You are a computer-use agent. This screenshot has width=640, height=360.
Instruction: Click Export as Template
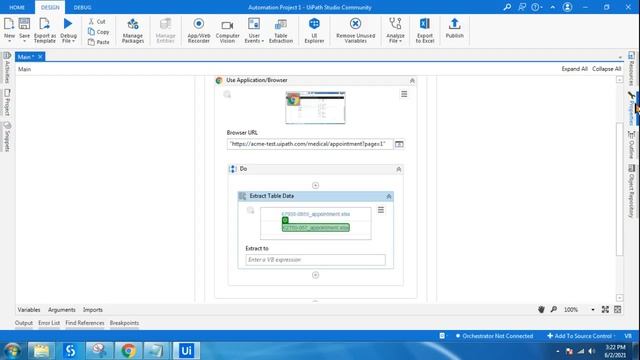pos(44,30)
